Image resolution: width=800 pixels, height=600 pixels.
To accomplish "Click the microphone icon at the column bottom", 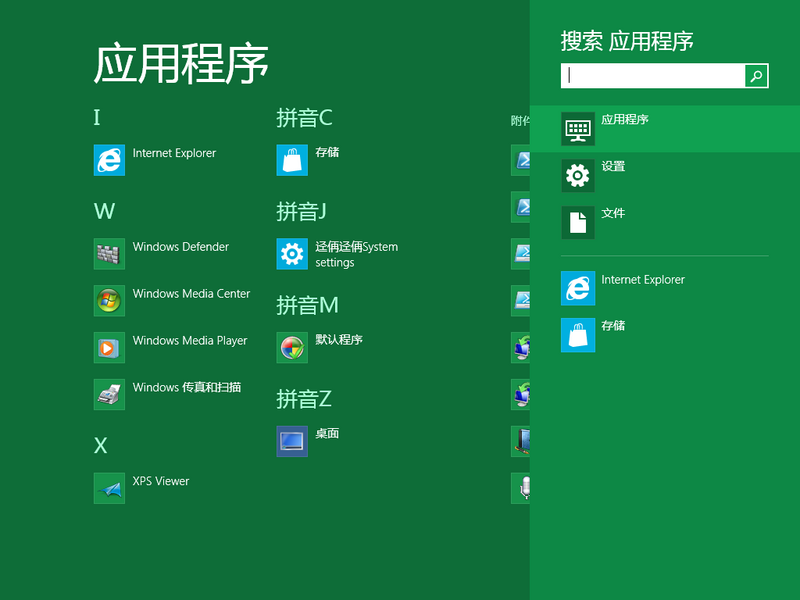I will point(520,488).
